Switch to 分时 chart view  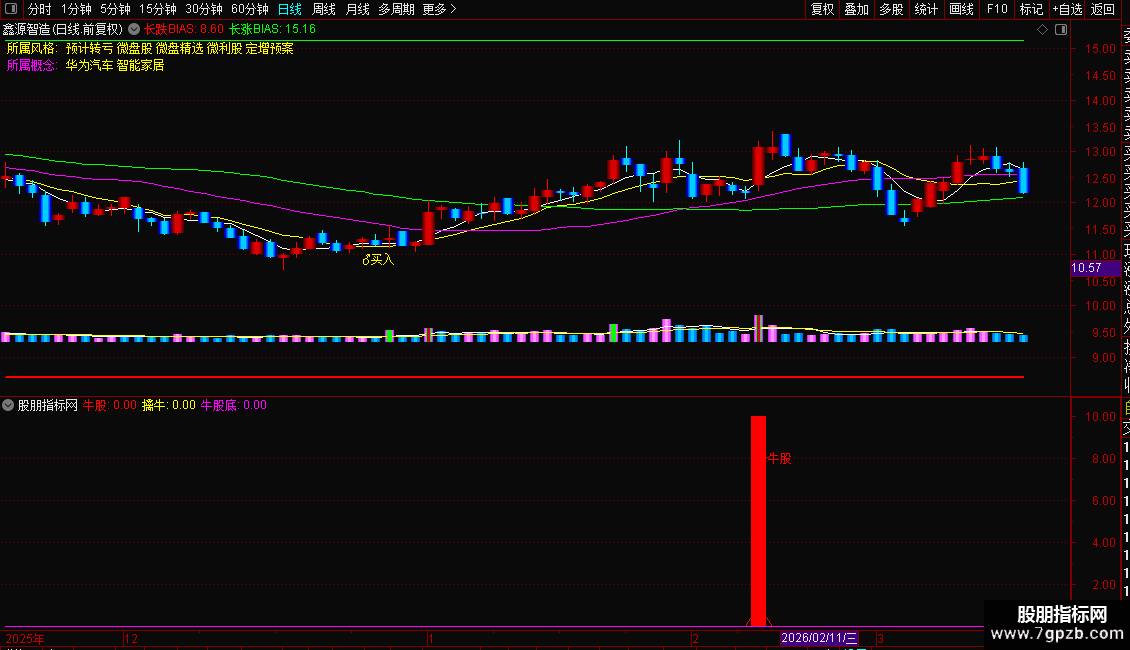[39, 9]
